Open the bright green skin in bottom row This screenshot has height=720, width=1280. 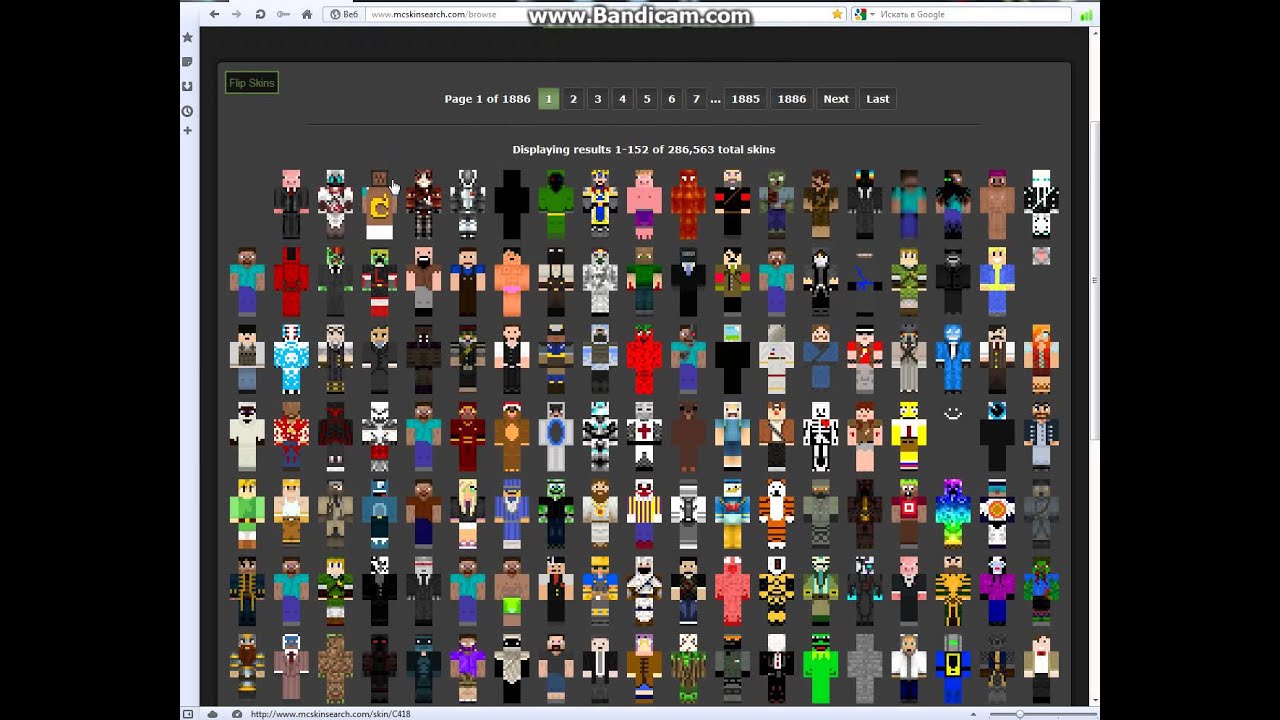tap(820, 667)
